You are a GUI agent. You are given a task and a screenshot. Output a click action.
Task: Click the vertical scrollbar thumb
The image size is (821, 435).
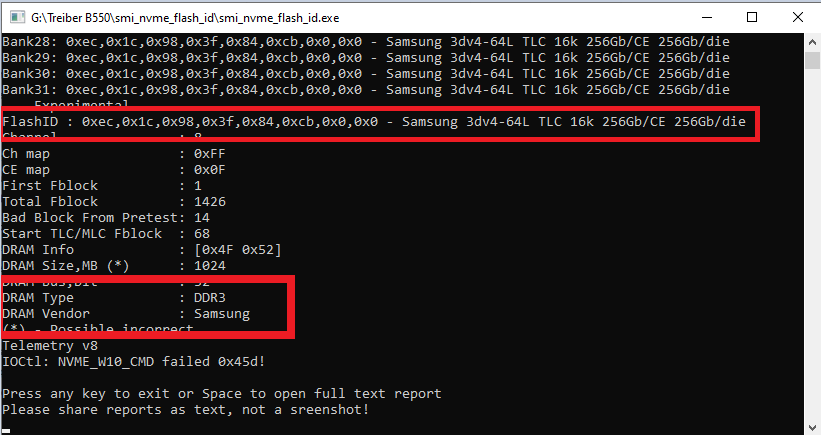pos(812,60)
